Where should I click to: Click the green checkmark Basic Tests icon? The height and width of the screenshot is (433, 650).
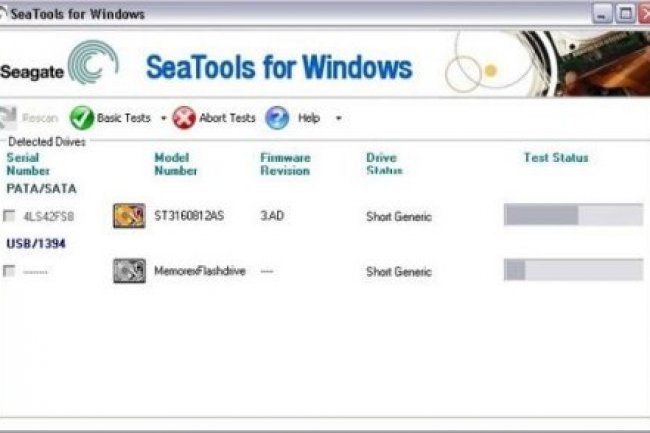[x=82, y=118]
